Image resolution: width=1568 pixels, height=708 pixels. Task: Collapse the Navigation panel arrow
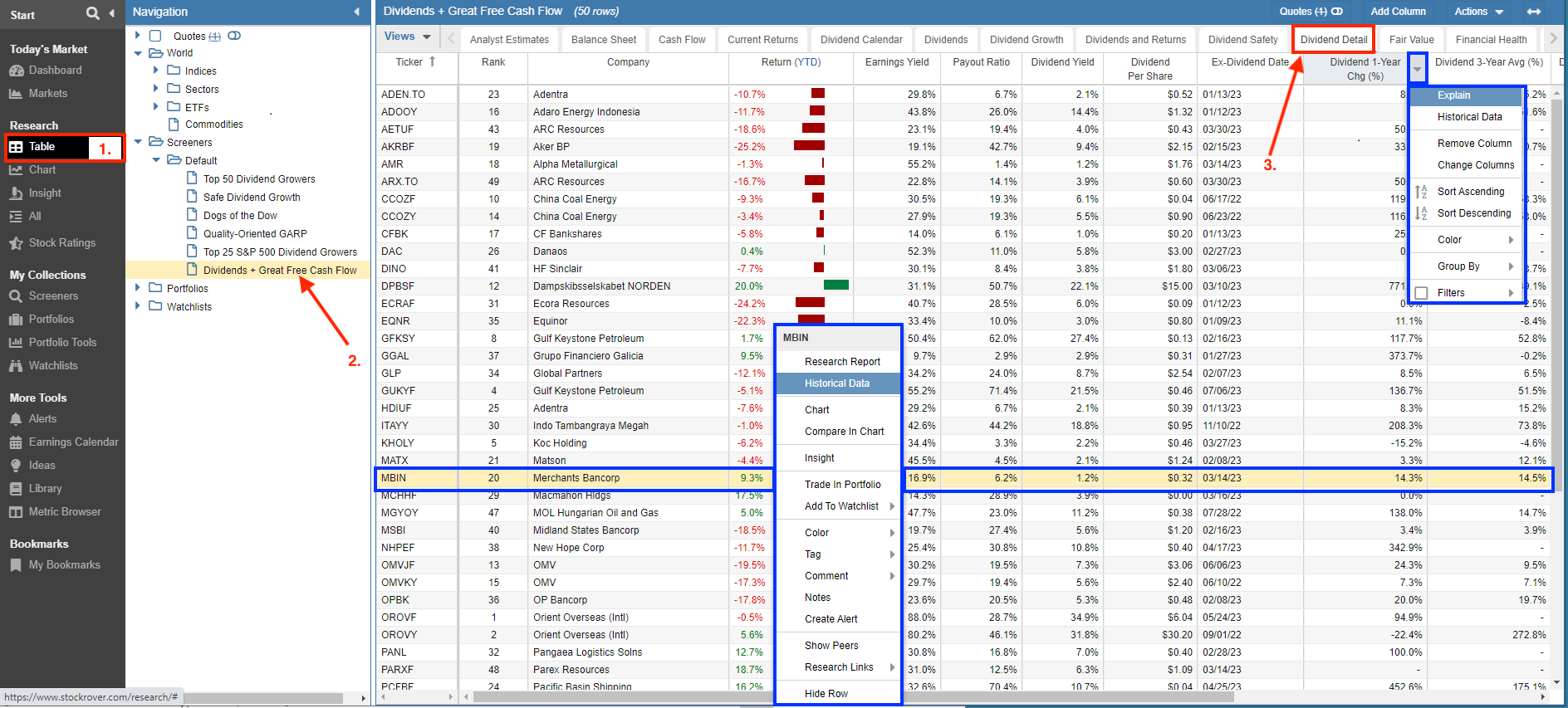point(356,12)
